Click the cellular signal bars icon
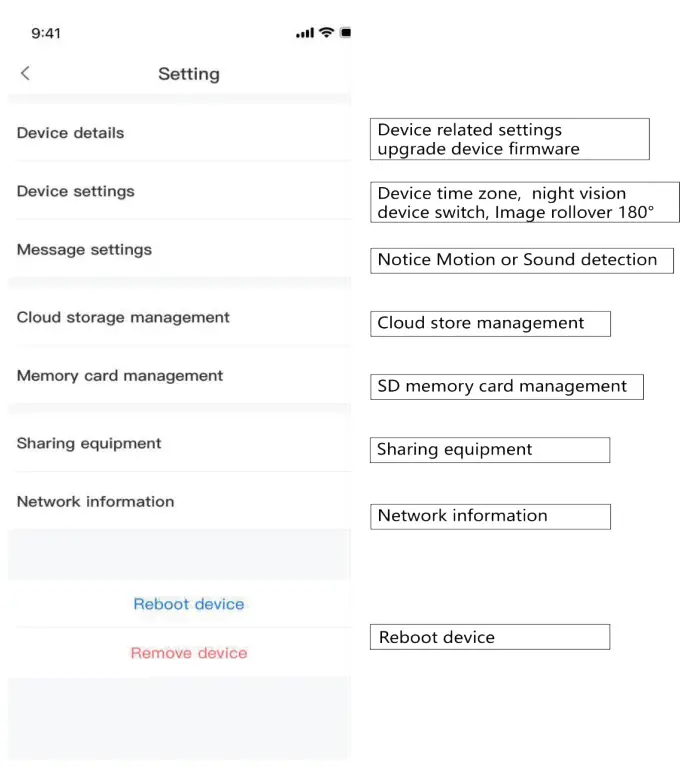Screen dimensions: 692x767 click(305, 34)
